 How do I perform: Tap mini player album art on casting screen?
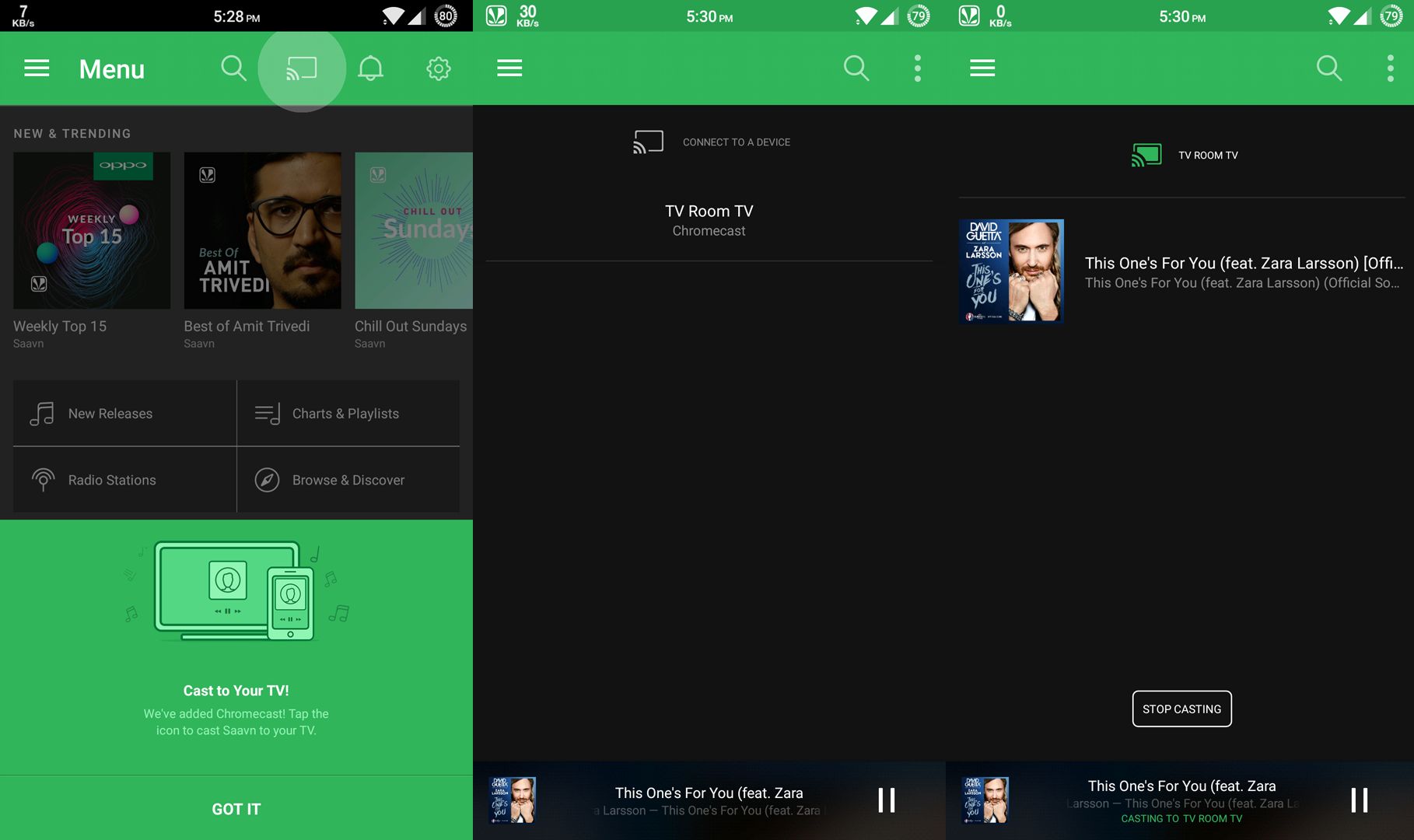(x=985, y=800)
